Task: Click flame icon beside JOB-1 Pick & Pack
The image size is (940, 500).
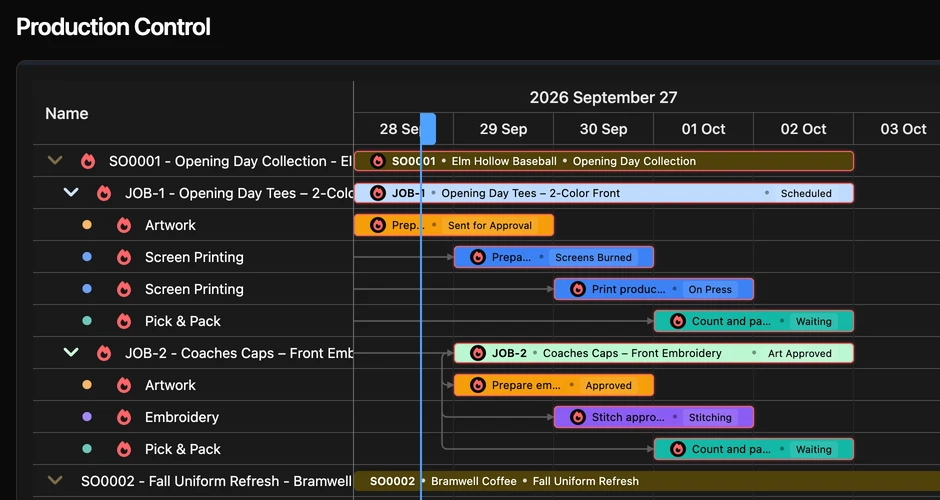Action: 124,321
